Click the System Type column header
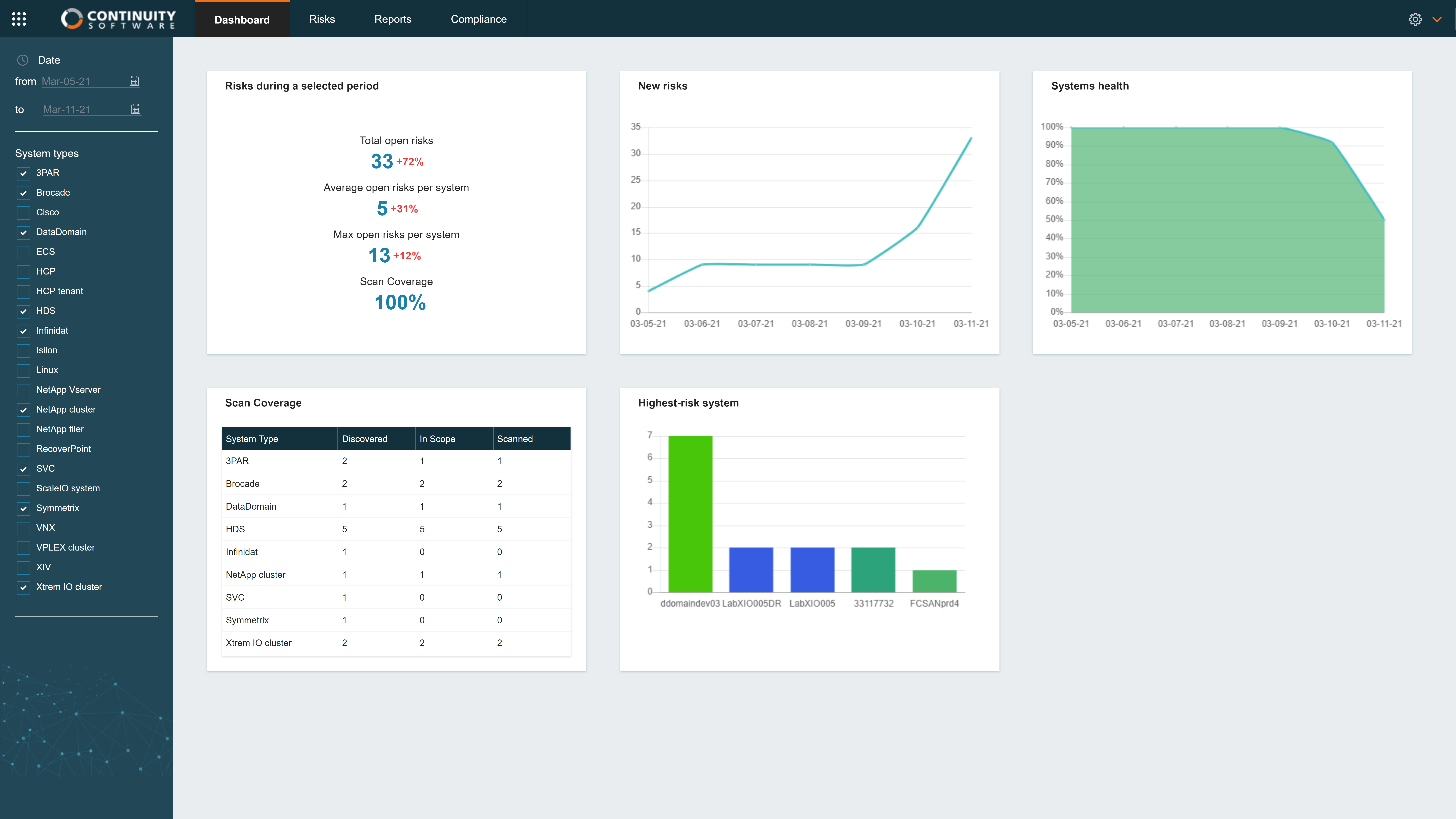The image size is (1456, 819). (280, 439)
